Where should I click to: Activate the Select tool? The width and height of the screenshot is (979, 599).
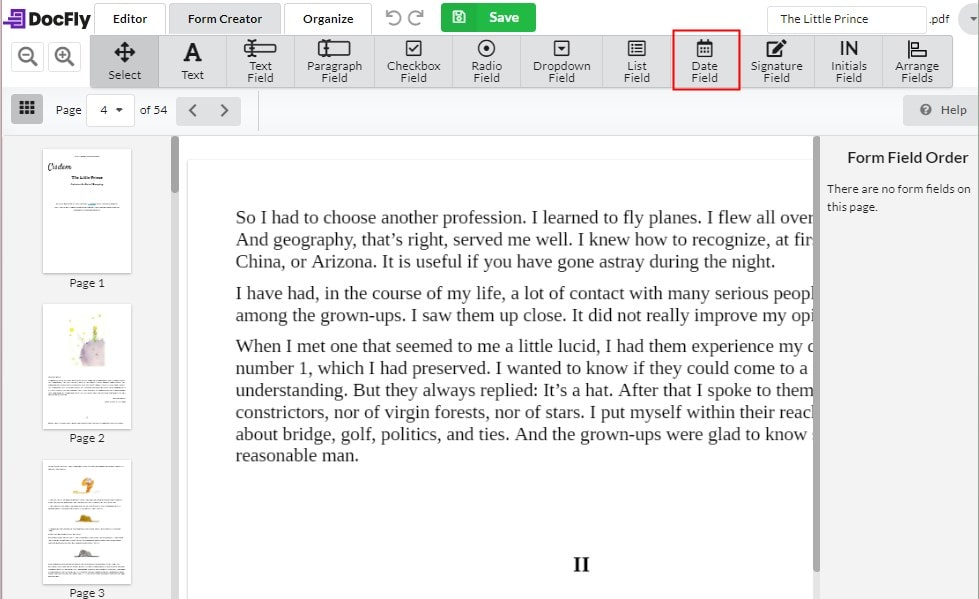[124, 61]
